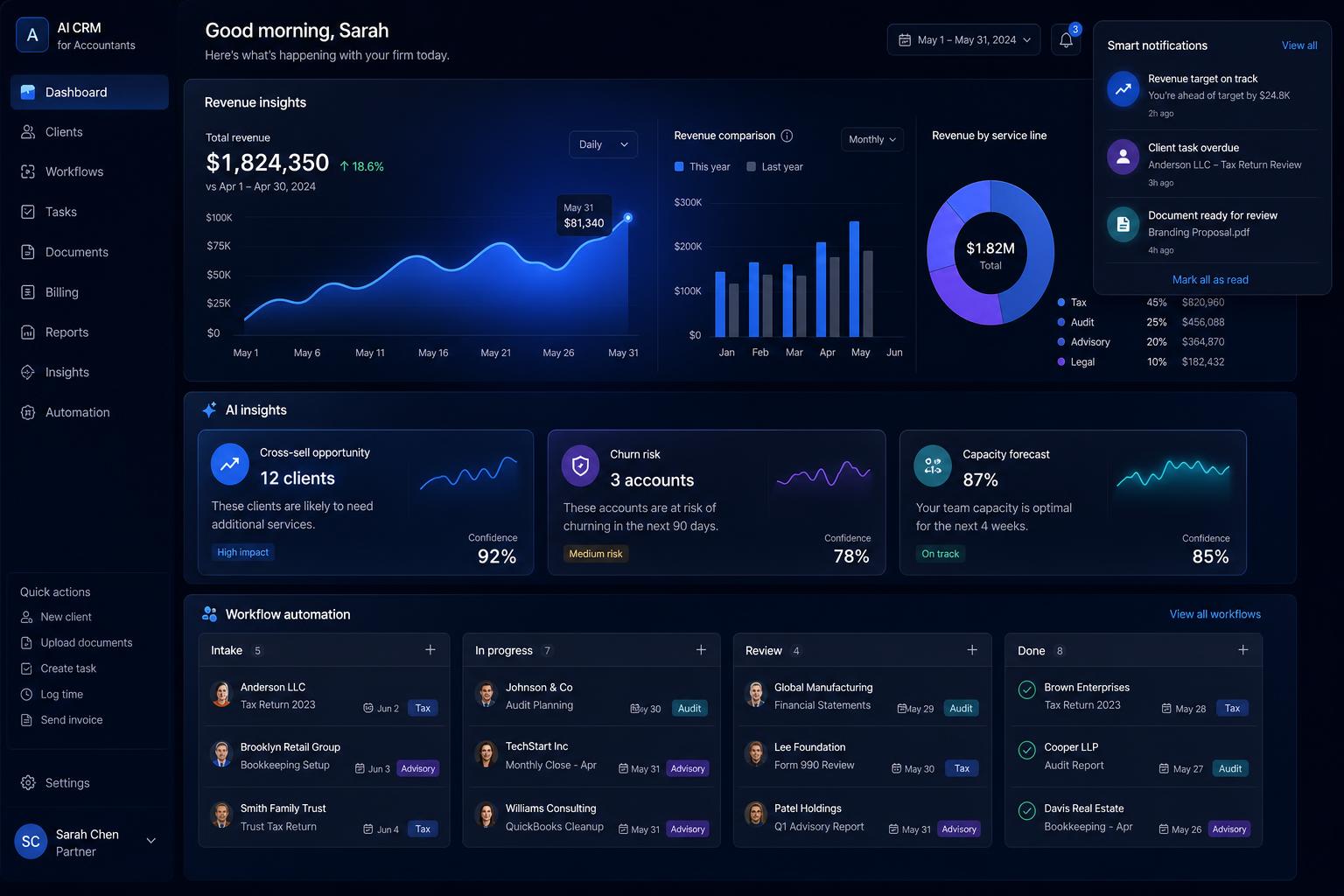Click the Revenue target notification icon
Viewport: 1344px width, 896px height.
(x=1123, y=88)
